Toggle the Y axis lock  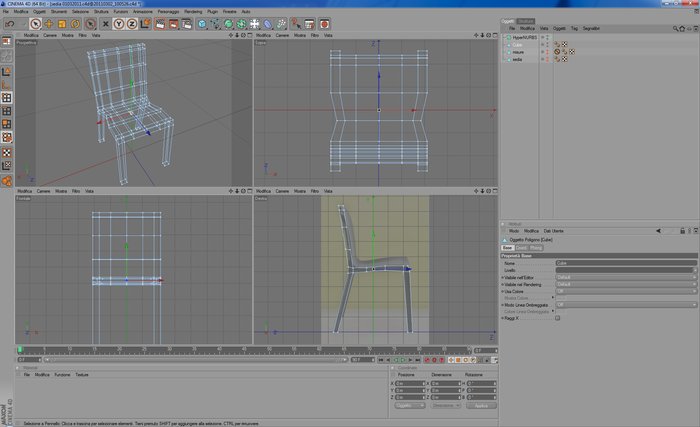click(119, 24)
